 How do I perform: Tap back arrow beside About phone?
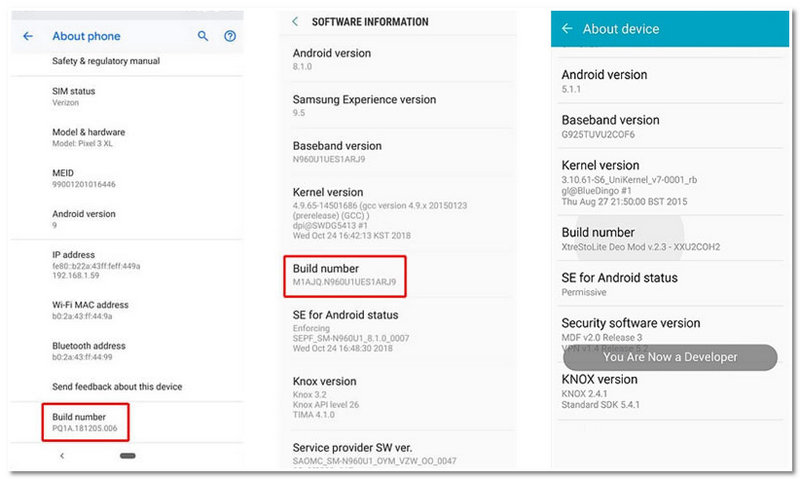(x=28, y=36)
